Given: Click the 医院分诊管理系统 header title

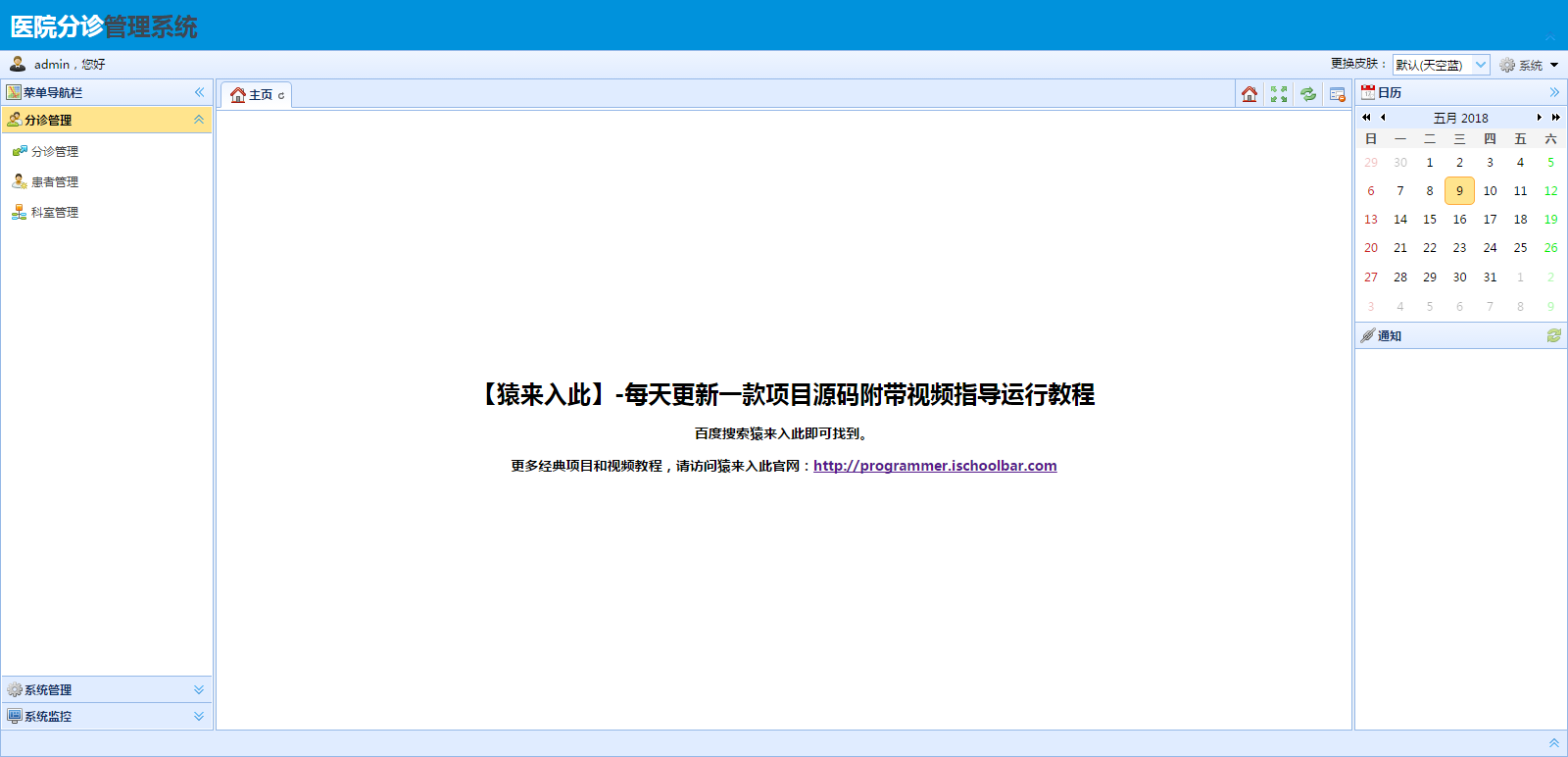Looking at the screenshot, I should tap(104, 26).
